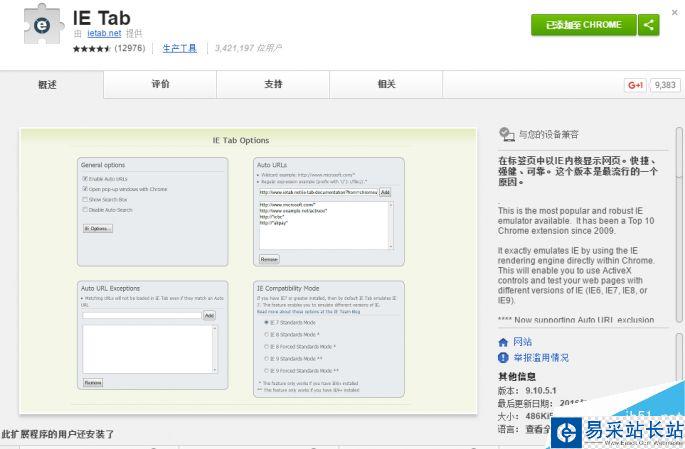Toggle Open pop-up windows with Chrome checkbox
Image resolution: width=685 pixels, height=449 pixels.
tap(85, 189)
